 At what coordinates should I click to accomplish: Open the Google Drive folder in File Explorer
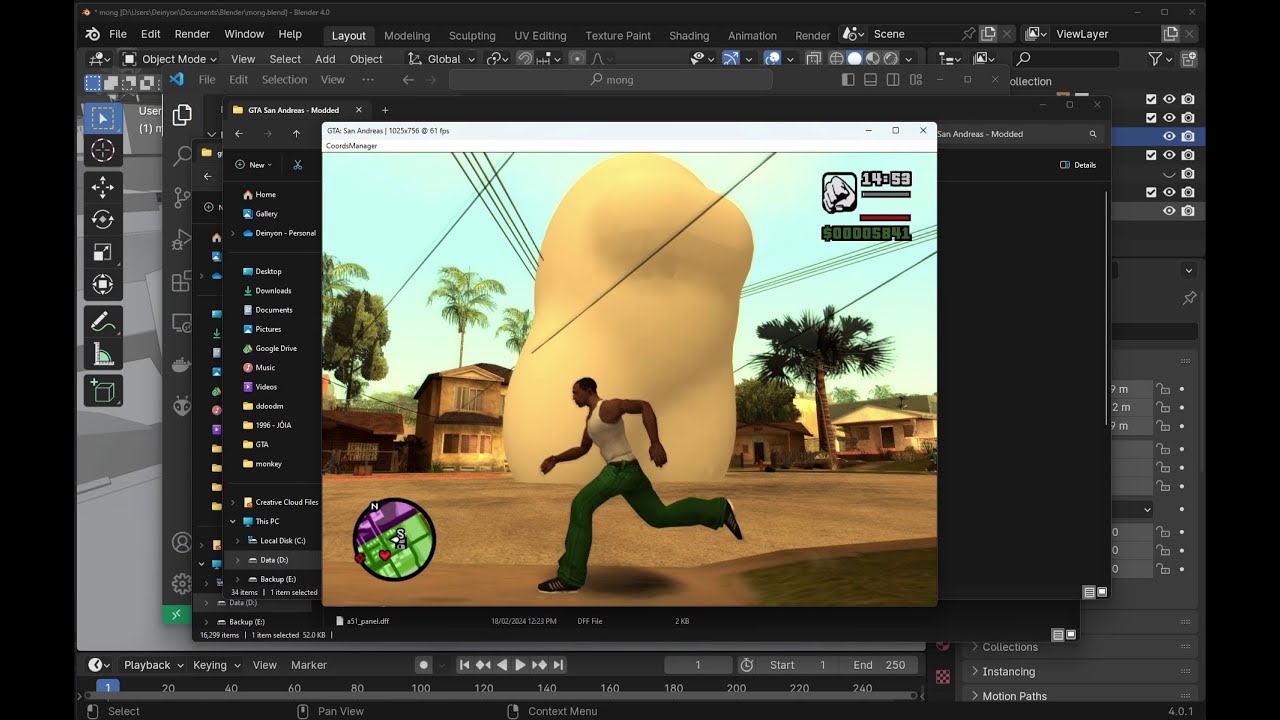click(x=276, y=349)
